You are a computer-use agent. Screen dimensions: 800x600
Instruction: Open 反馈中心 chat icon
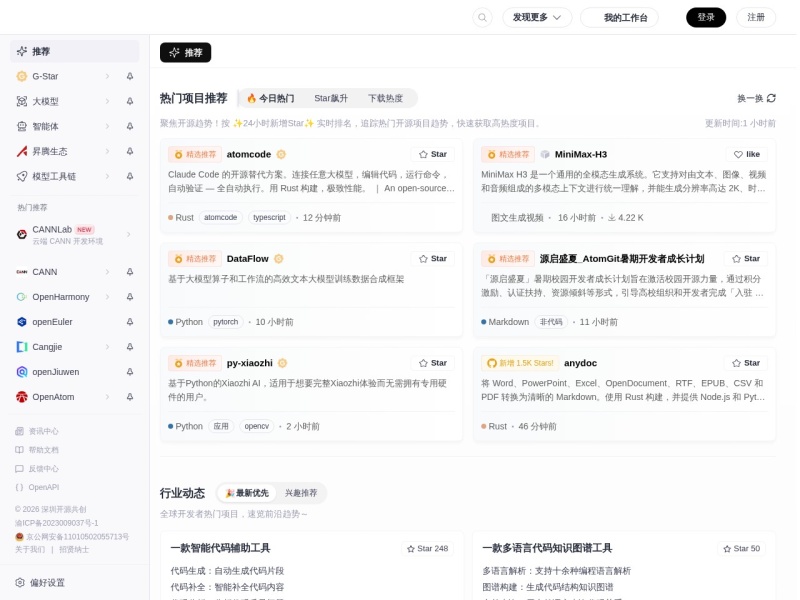(x=19, y=469)
